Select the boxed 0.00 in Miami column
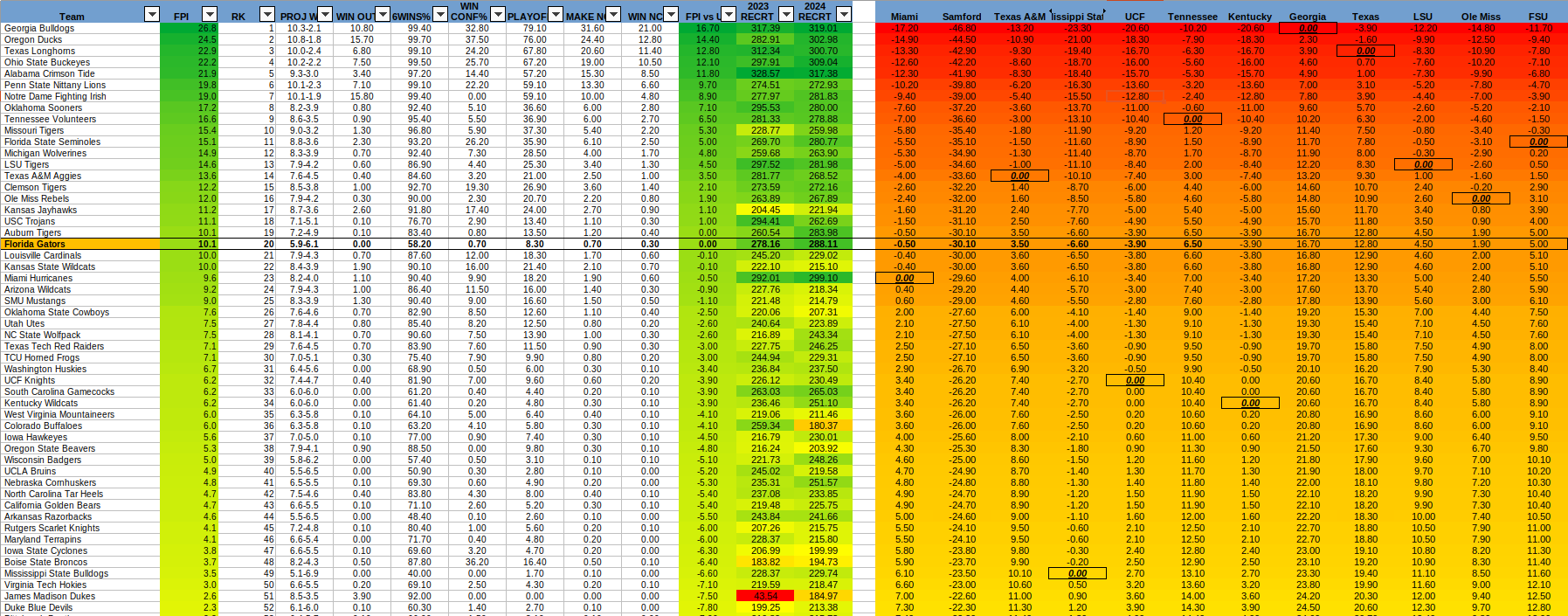Image resolution: width=1568 pixels, height=616 pixels. [x=904, y=278]
